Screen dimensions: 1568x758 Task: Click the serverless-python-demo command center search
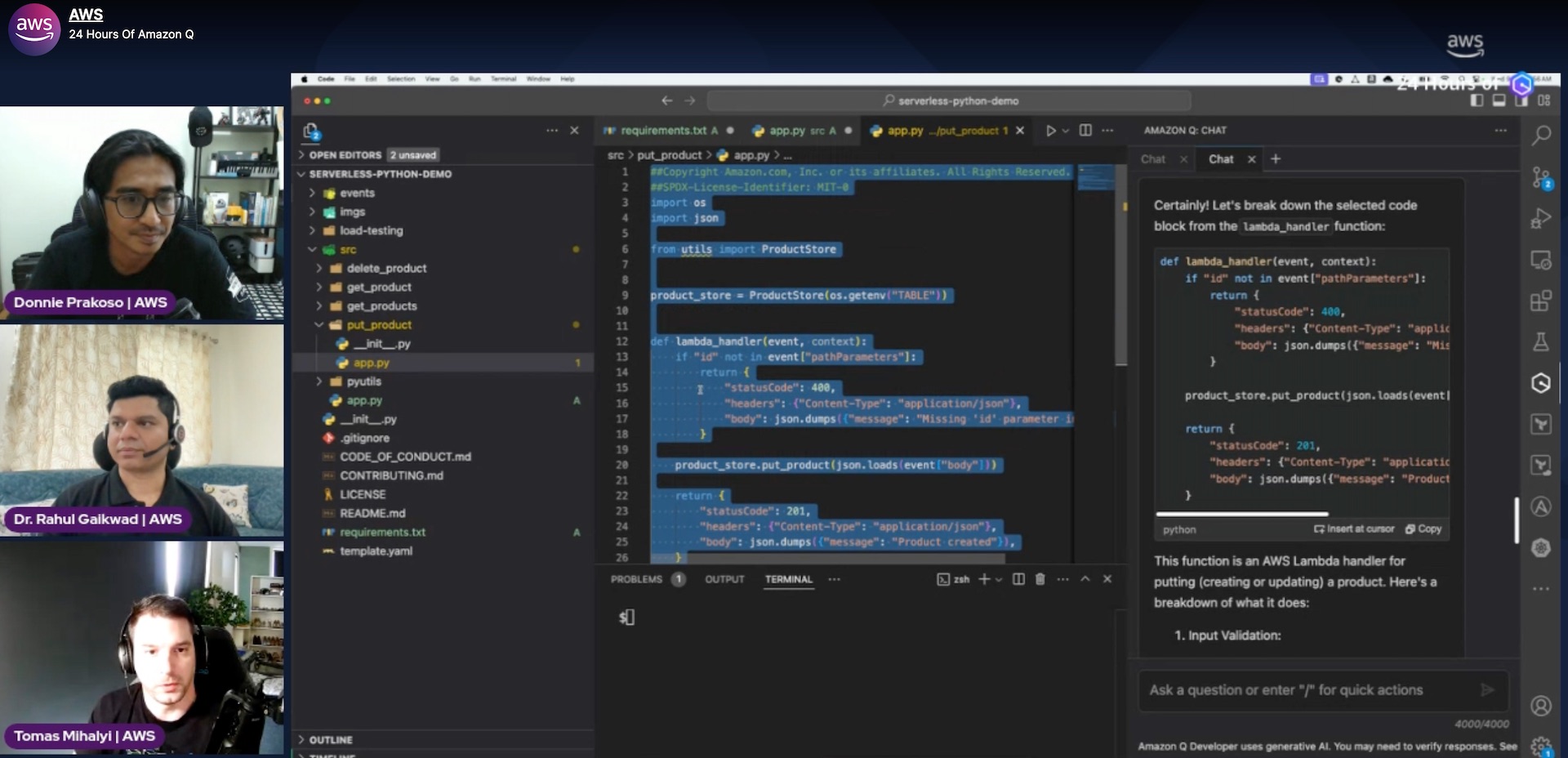point(949,100)
